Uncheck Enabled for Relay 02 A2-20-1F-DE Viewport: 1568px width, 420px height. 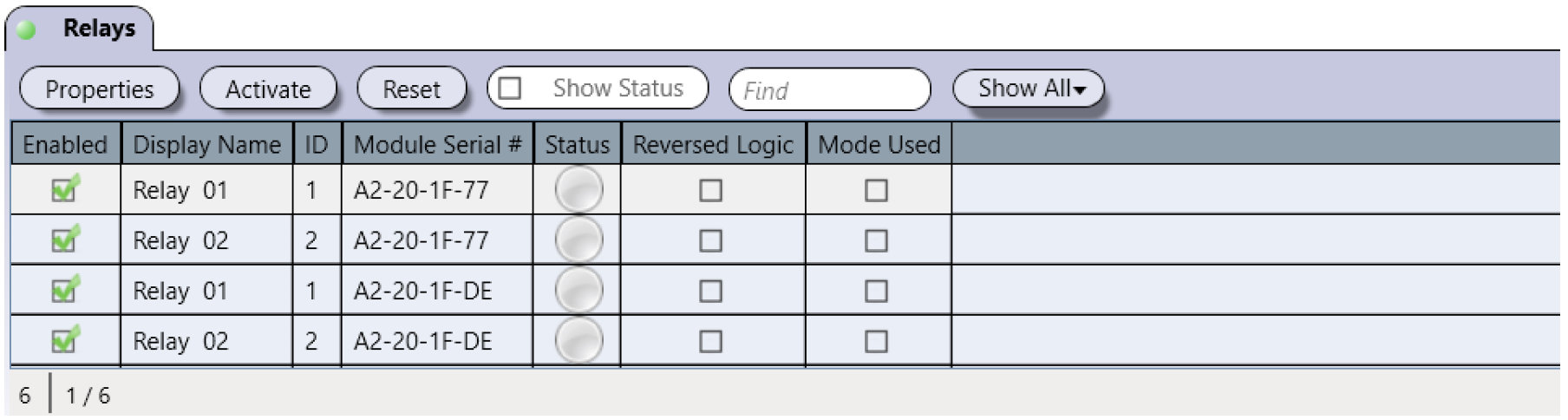coord(66,339)
